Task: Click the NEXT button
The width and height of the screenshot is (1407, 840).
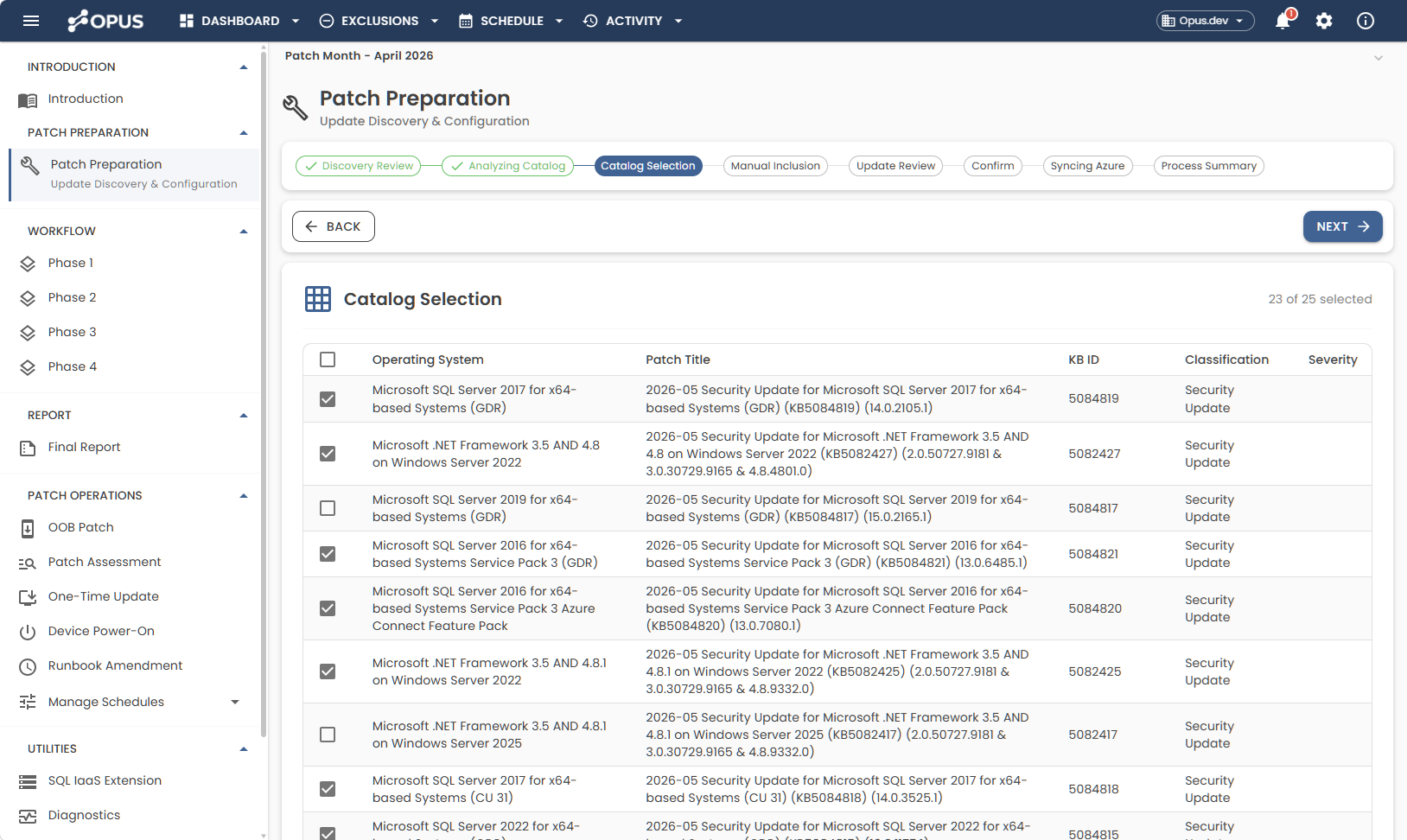Action: click(x=1343, y=226)
